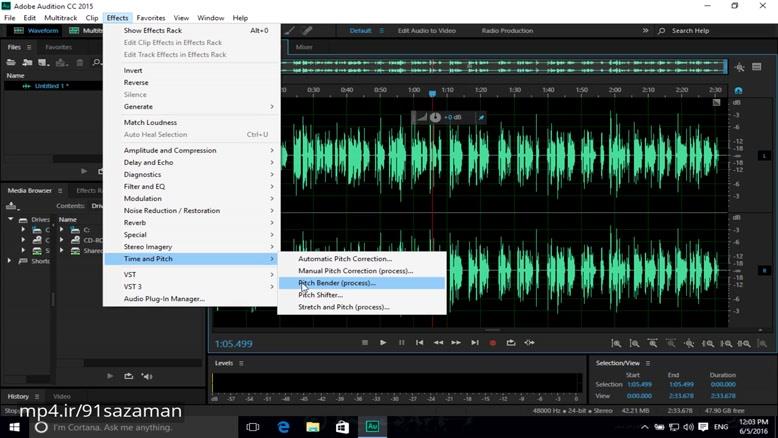Move playhead to next marker
The image size is (778, 438).
click(475, 343)
